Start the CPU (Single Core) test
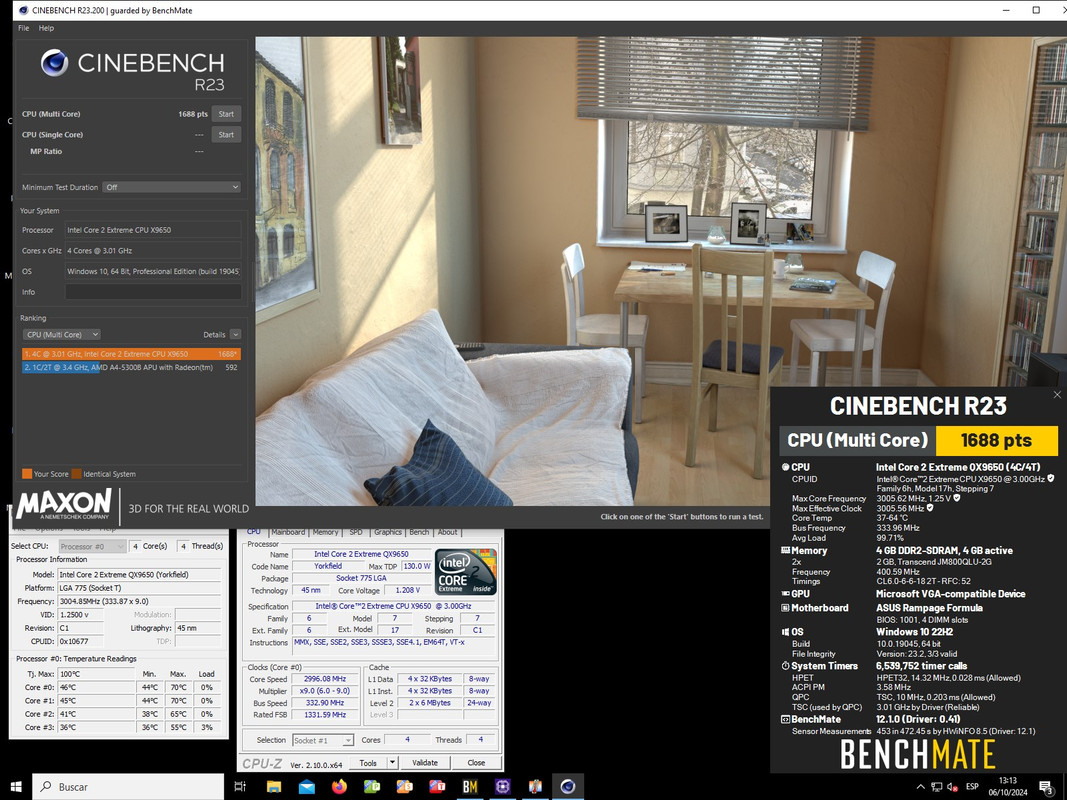Image resolution: width=1067 pixels, height=800 pixels. pyautogui.click(x=226, y=135)
